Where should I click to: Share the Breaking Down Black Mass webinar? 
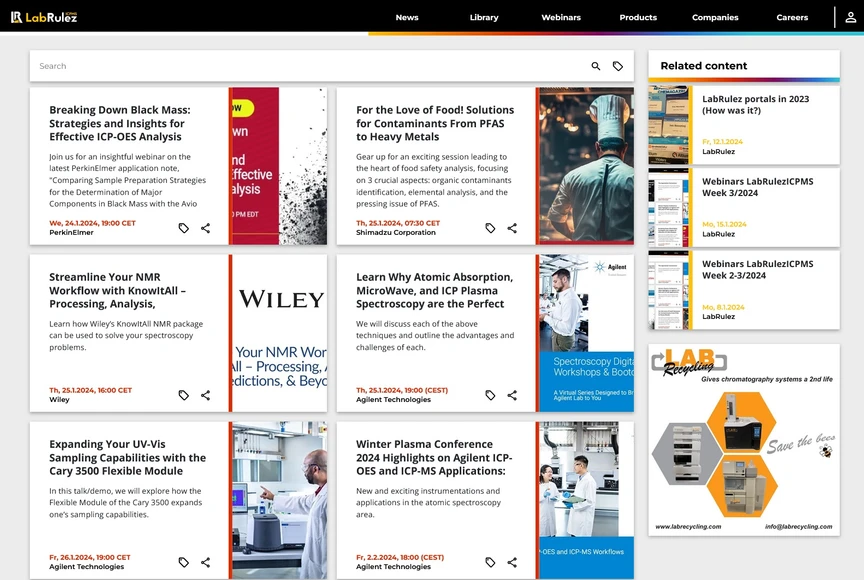(206, 228)
